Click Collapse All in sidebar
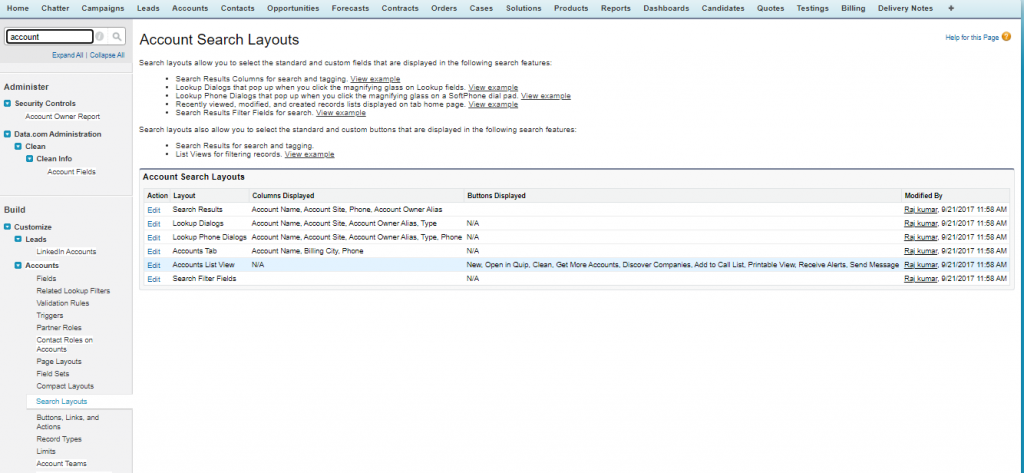This screenshot has height=473, width=1024. 107,55
